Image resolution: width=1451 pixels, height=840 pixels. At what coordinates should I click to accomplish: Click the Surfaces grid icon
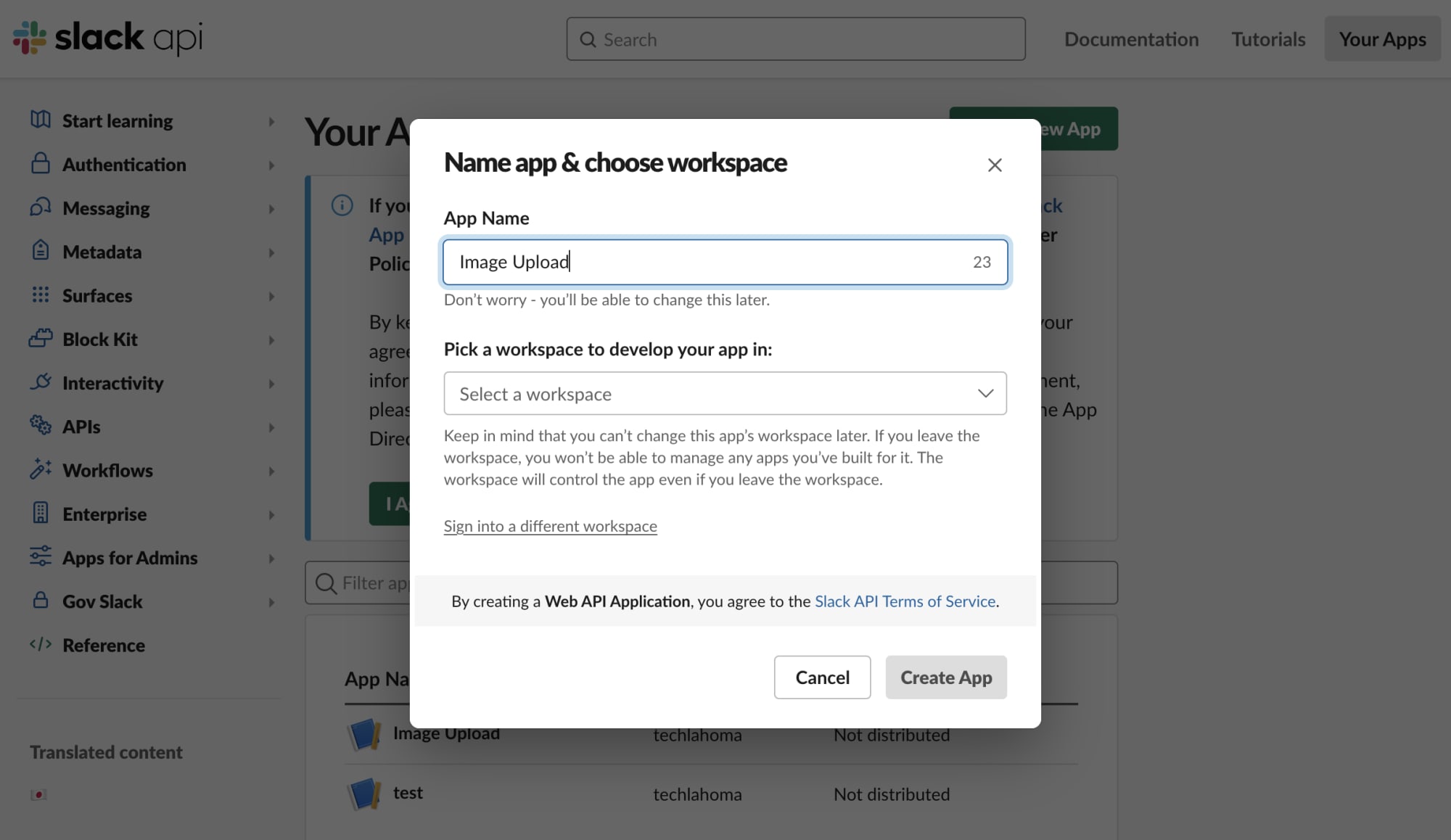point(41,295)
